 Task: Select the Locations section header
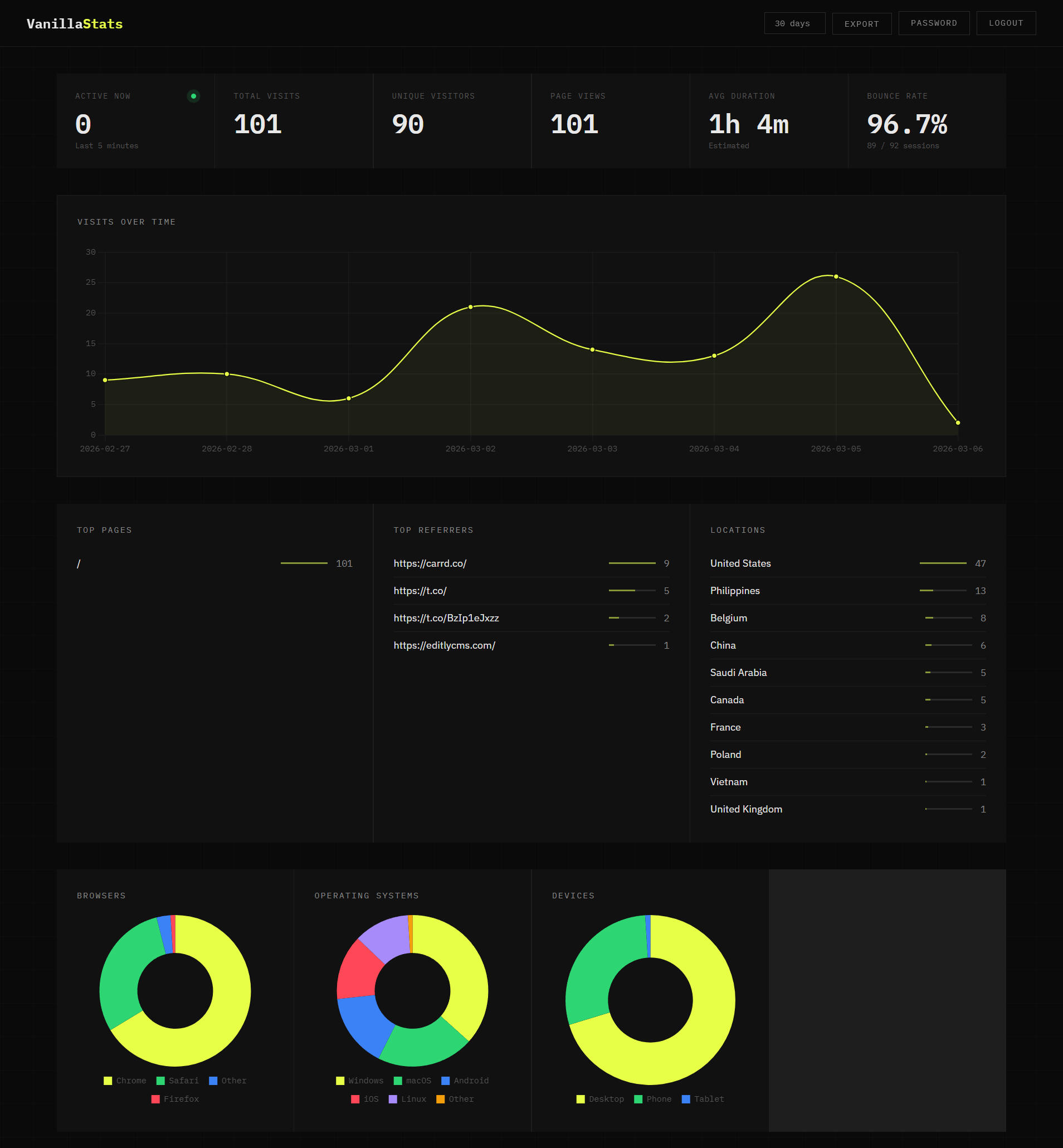pos(738,529)
